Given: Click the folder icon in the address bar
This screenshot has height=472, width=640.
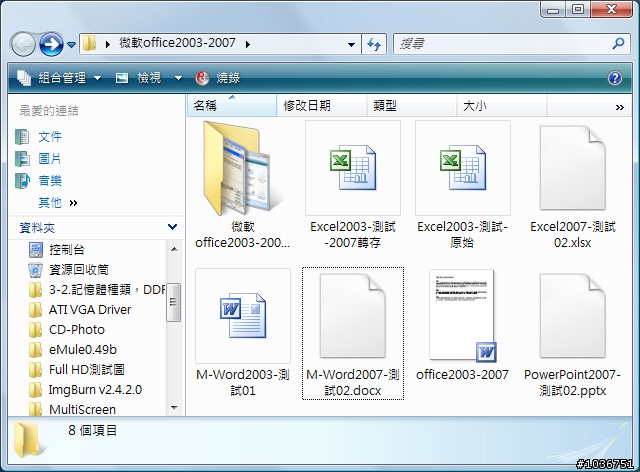Looking at the screenshot, I should click(89, 43).
